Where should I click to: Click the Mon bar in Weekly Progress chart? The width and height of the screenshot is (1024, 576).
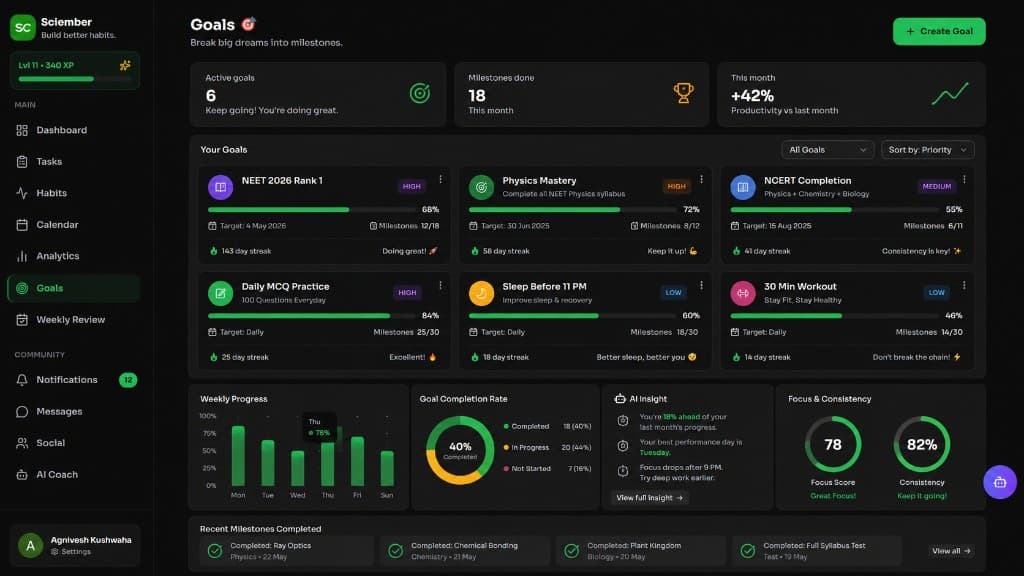(238, 456)
